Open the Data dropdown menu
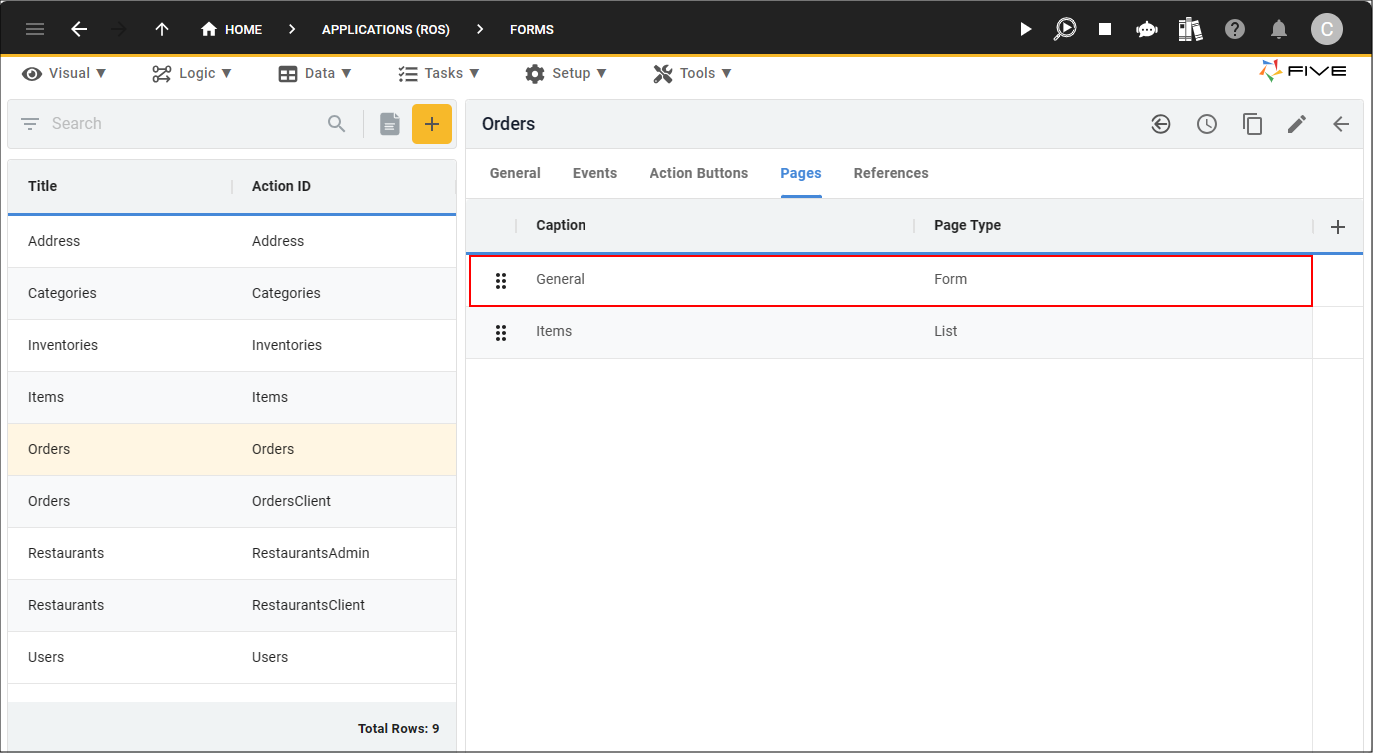Screen dimensions: 1373x753 pos(315,73)
